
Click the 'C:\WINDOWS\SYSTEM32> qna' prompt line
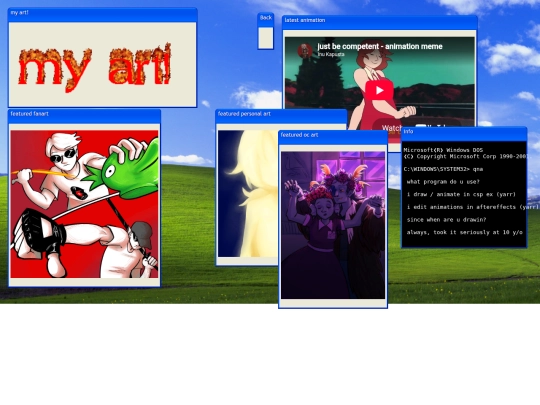click(443, 169)
